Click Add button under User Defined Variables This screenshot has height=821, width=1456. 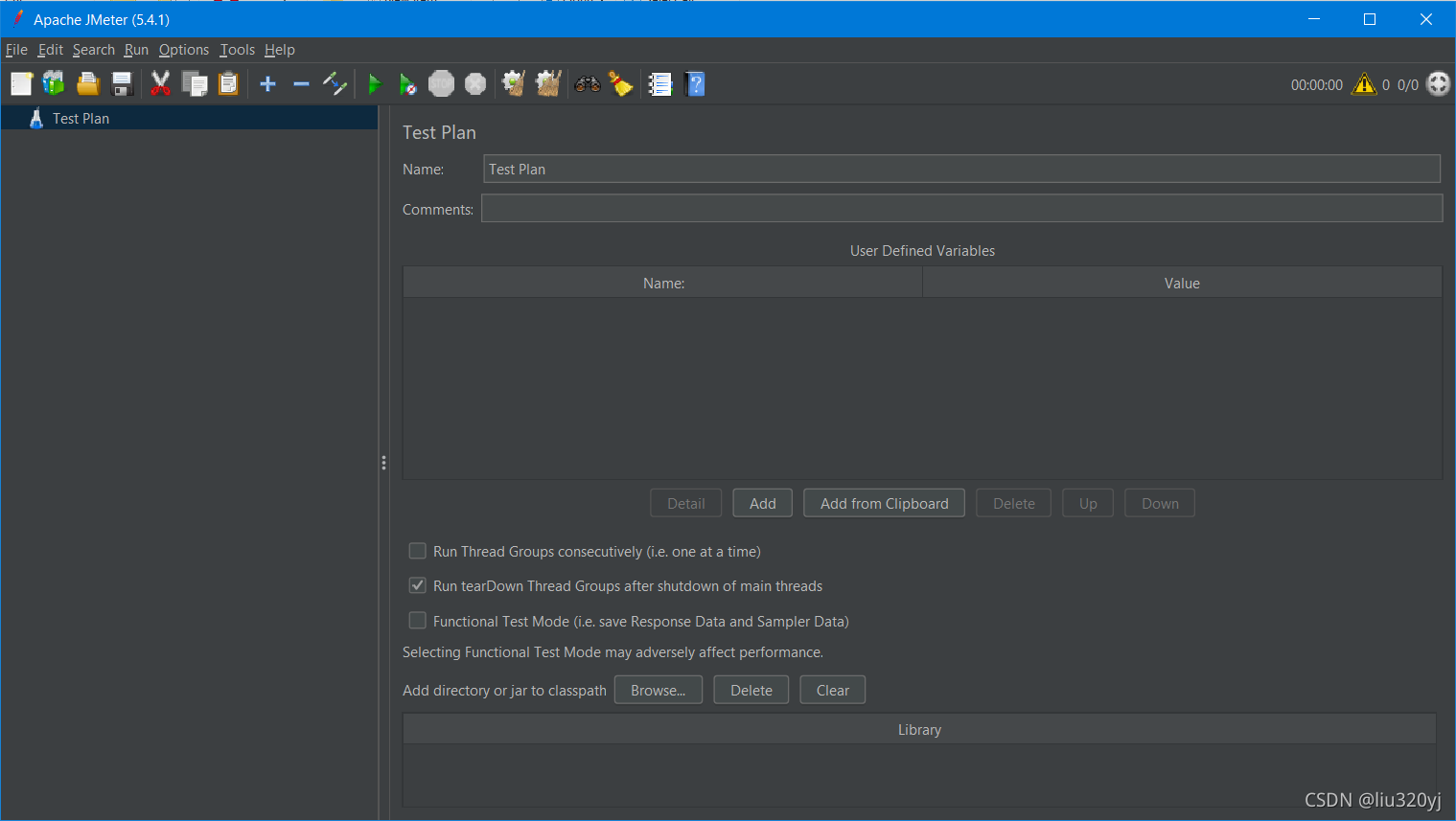[x=763, y=503]
